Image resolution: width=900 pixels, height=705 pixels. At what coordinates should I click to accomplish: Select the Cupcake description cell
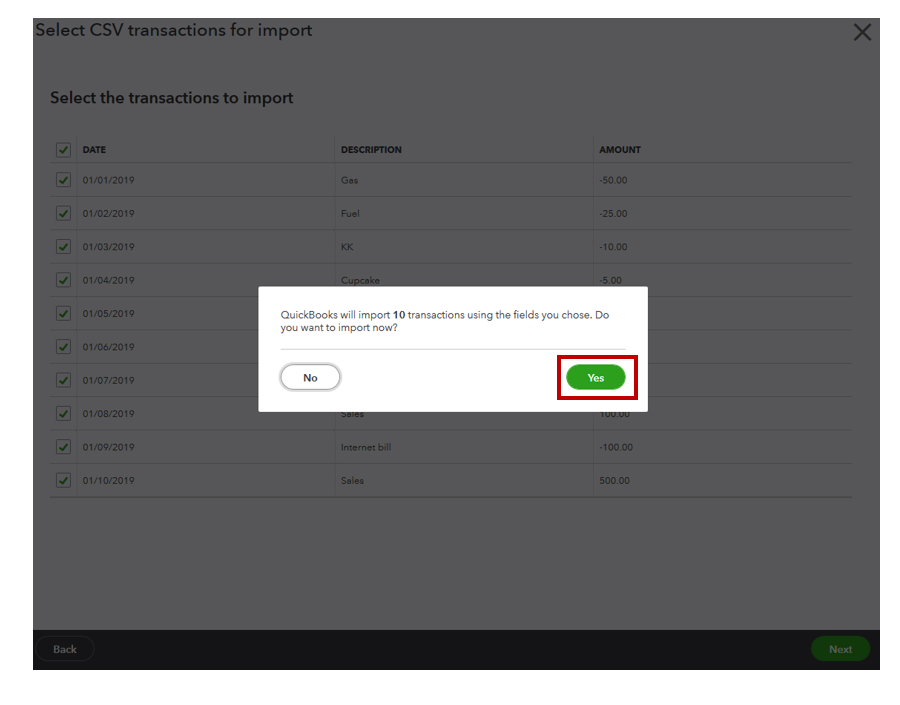pos(360,280)
